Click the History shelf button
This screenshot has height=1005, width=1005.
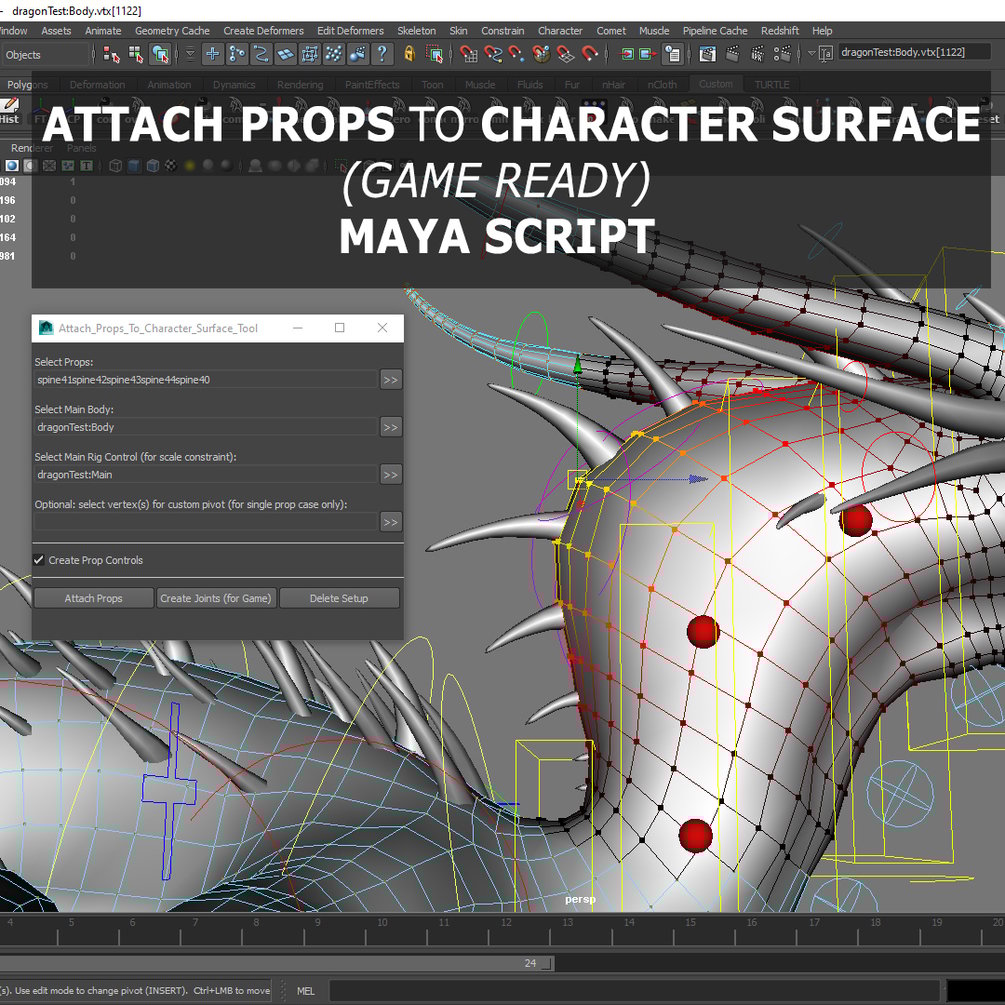10,110
